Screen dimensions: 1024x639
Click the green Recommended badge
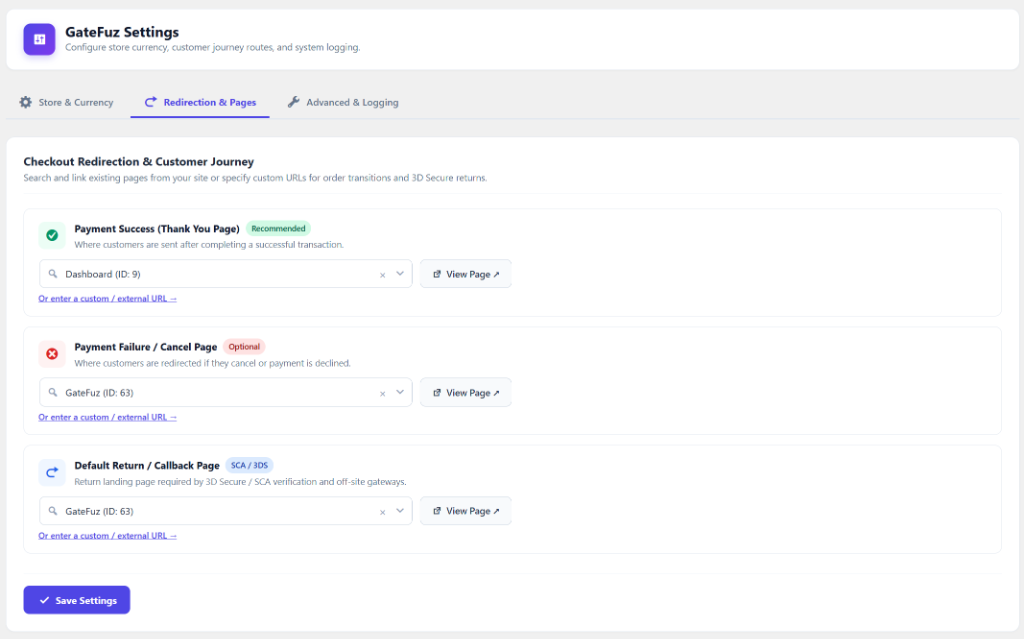click(x=278, y=229)
